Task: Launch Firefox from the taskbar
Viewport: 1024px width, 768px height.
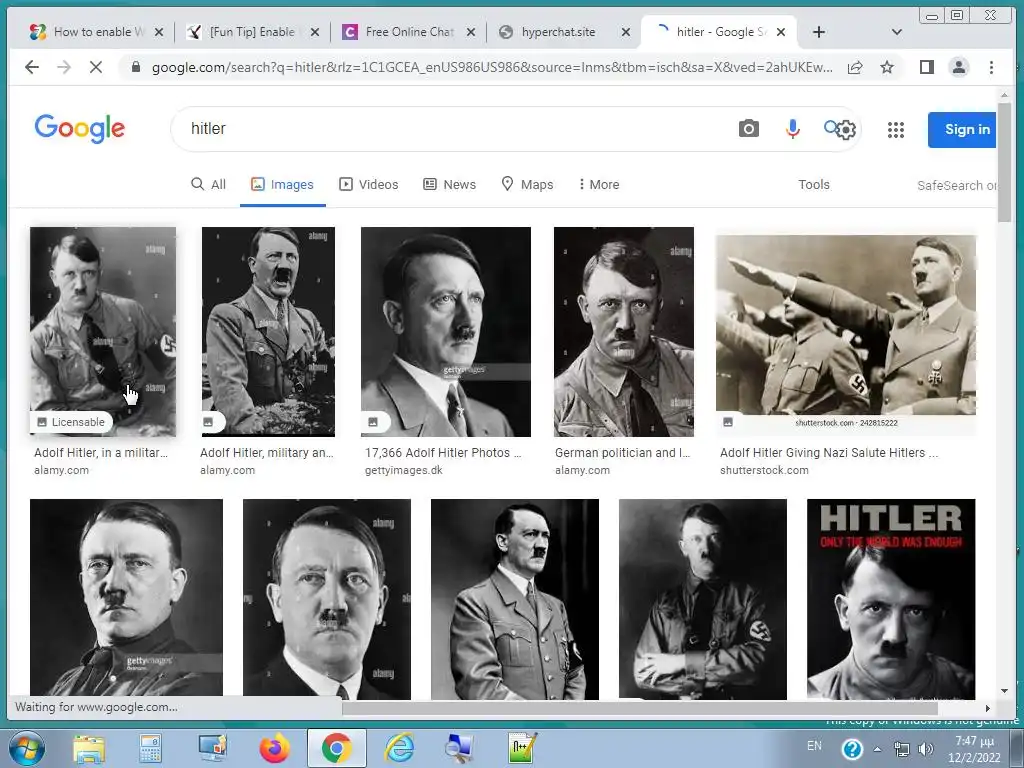Action: tap(275, 748)
